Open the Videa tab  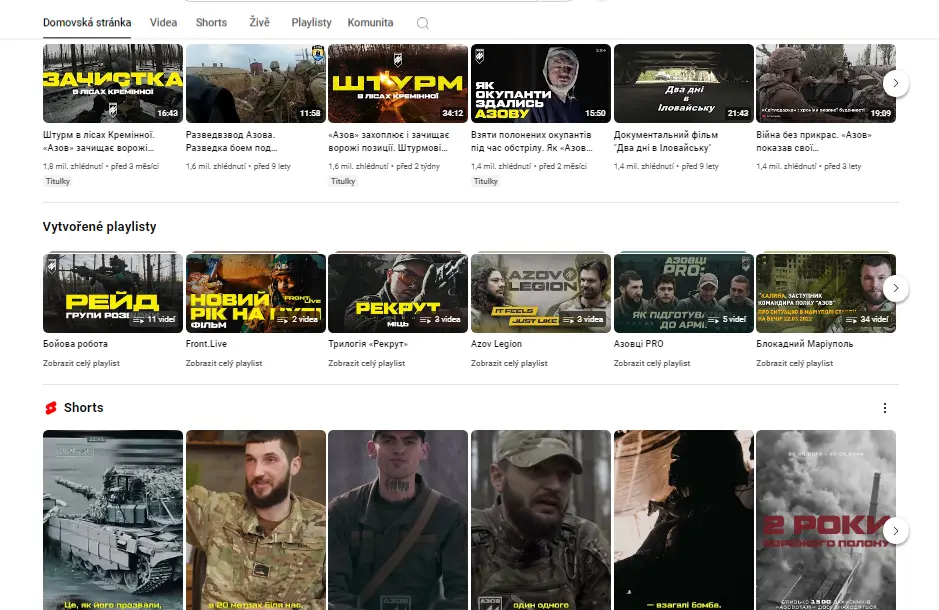coord(163,23)
